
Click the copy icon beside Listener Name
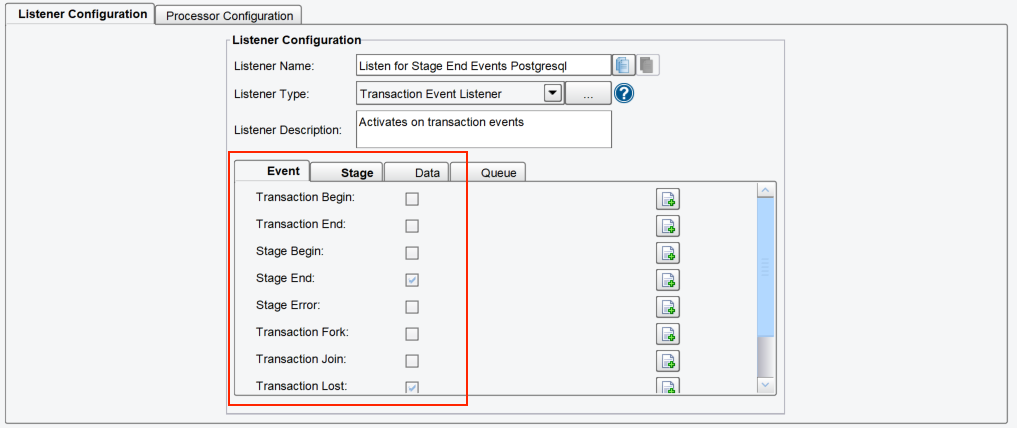click(623, 65)
